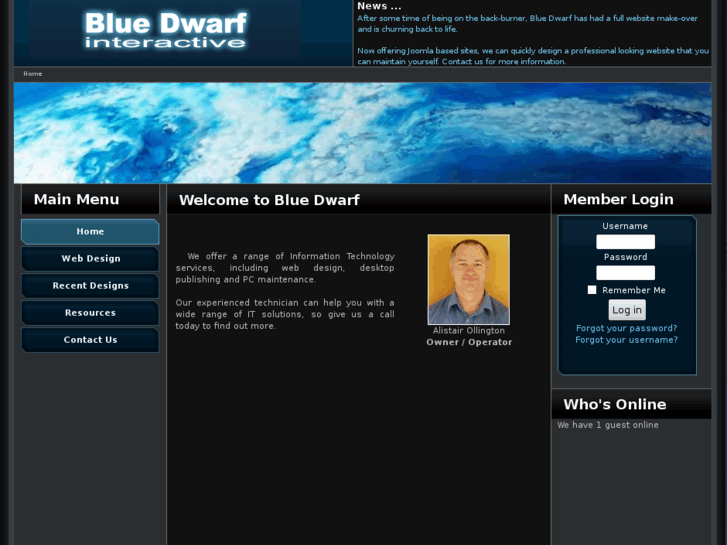The image size is (727, 545).
Task: Click the Welcome to Blue Dwarf heading
Action: coord(269,200)
